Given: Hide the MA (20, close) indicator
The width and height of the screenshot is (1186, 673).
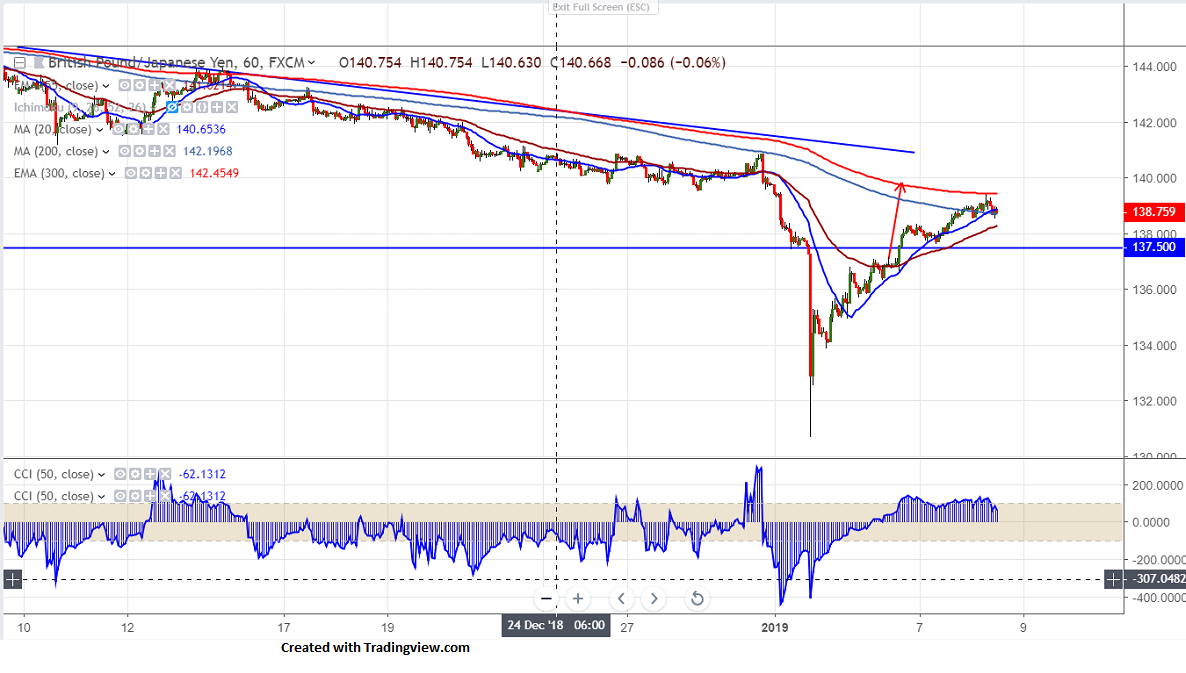Looking at the screenshot, I should 119,129.
